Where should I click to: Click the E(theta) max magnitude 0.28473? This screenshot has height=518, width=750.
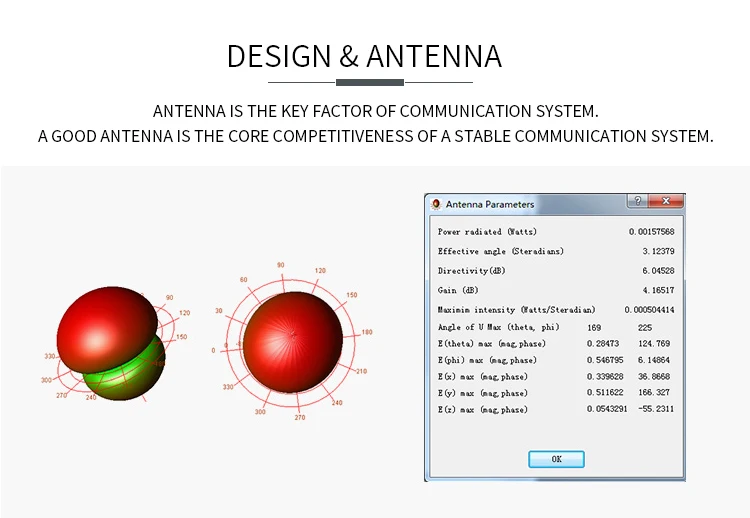pyautogui.click(x=602, y=343)
